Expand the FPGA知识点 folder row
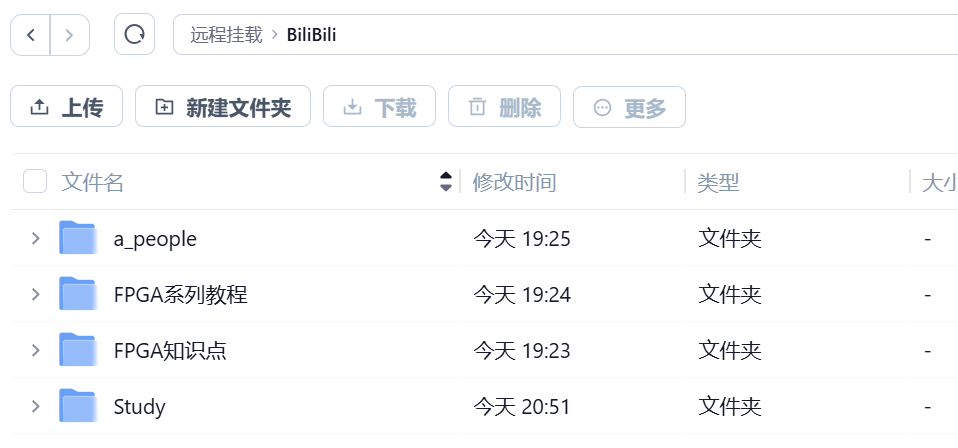The image size is (958, 448). 35,350
